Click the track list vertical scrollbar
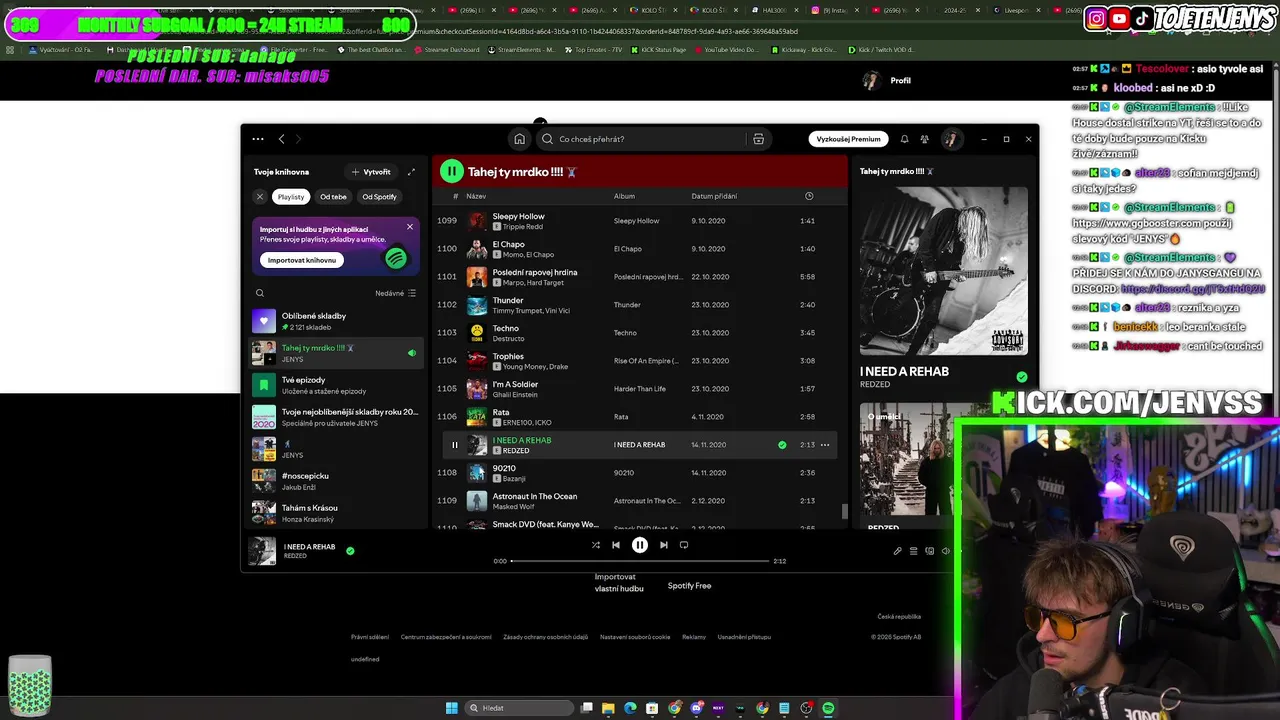Screen dimensions: 1280x720 845,511
